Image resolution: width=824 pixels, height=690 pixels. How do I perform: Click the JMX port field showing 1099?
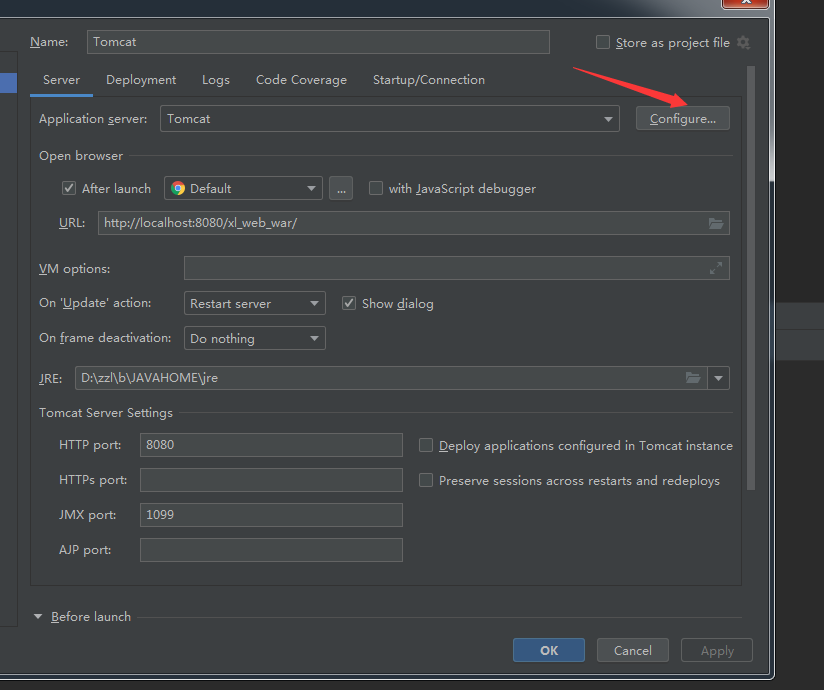[x=271, y=515]
